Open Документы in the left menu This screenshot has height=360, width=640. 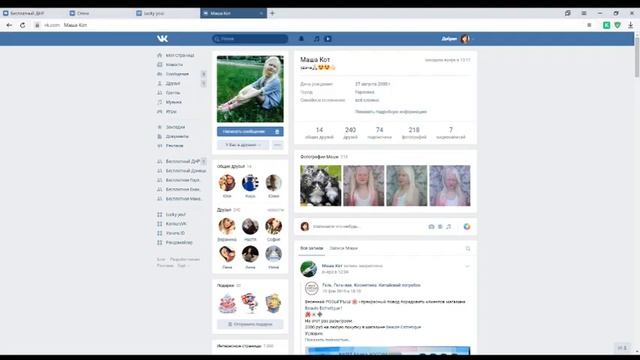[x=177, y=137]
